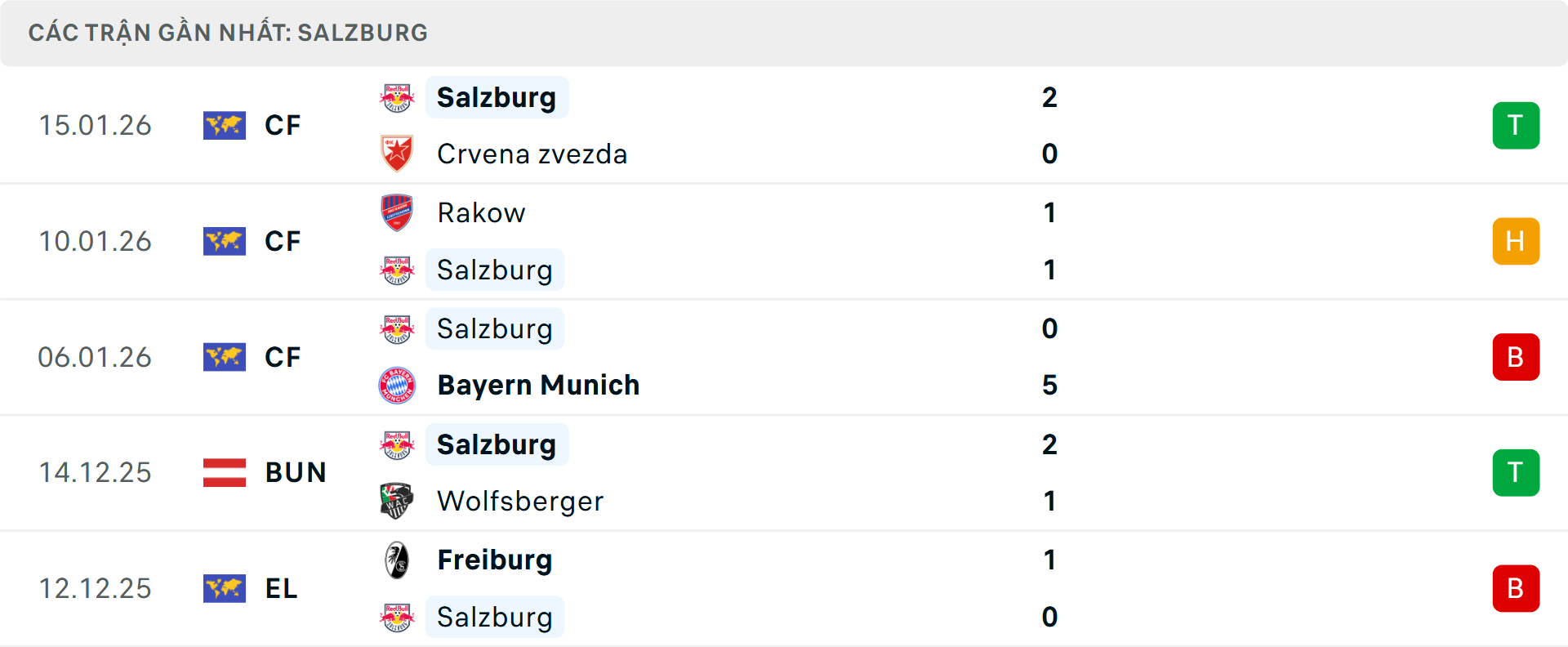Open the Crvena zvezda team link

532,154
